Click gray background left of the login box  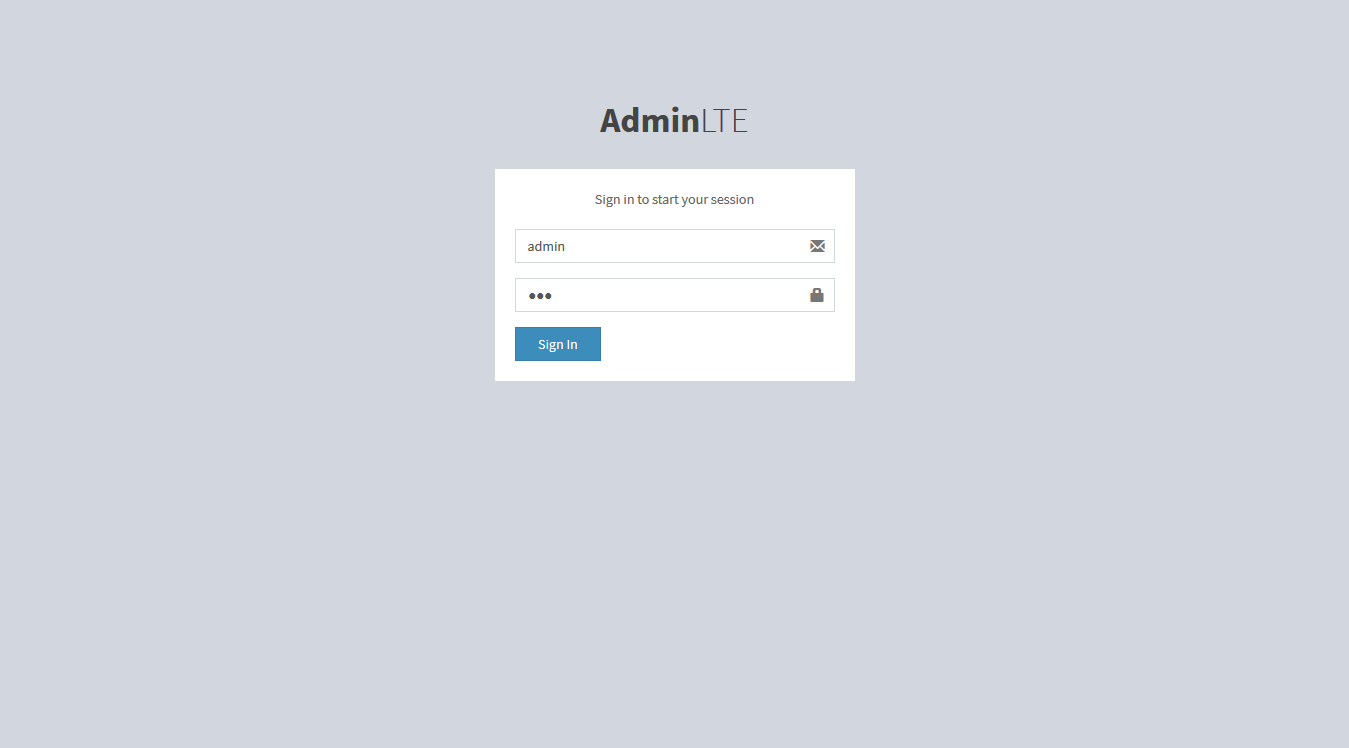pyautogui.click(x=250, y=275)
